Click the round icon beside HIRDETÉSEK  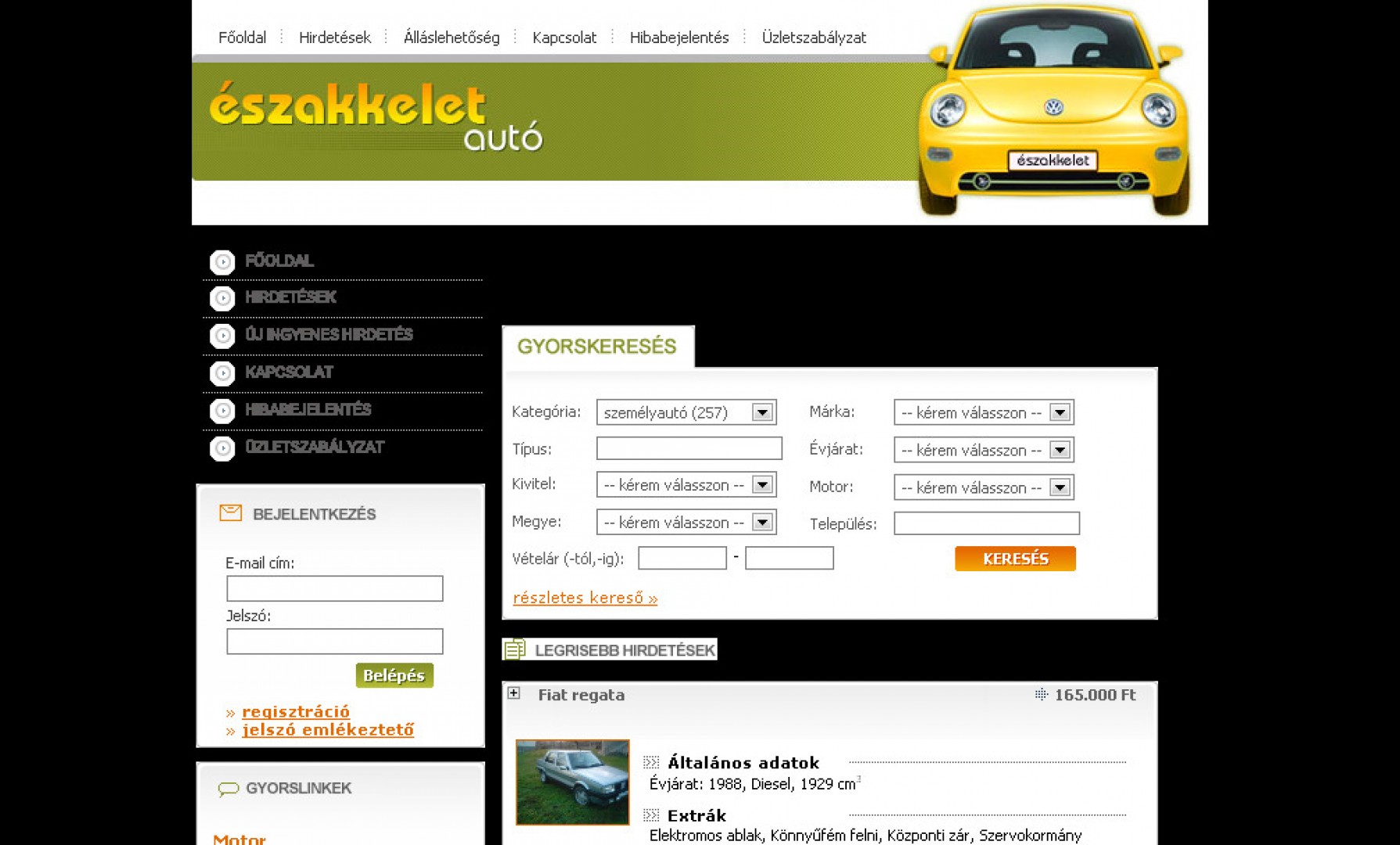point(222,298)
